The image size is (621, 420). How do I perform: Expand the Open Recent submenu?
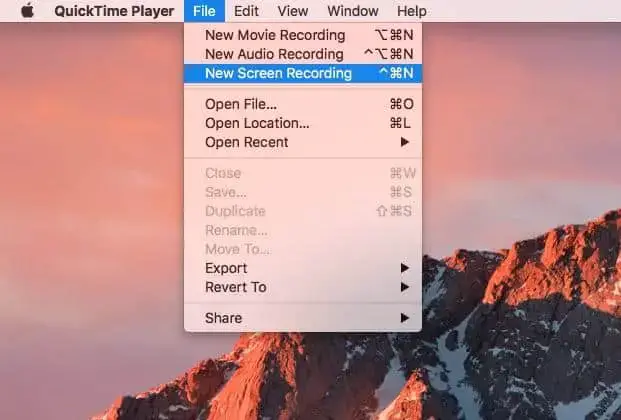point(303,142)
